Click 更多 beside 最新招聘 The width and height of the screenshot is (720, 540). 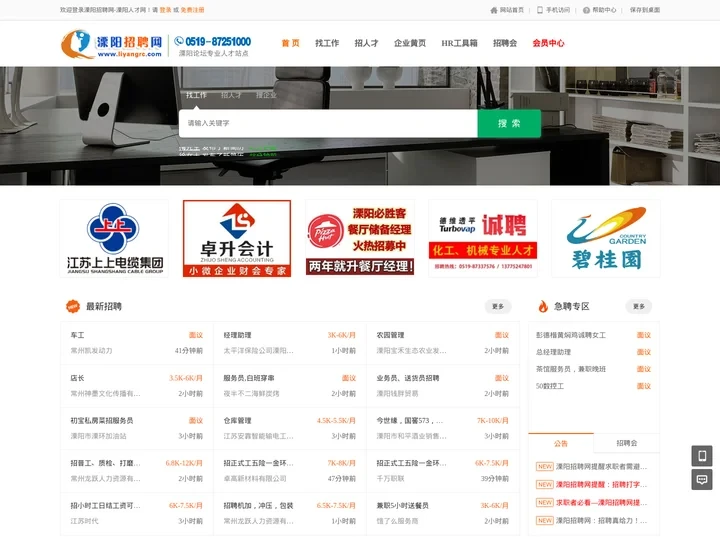point(498,306)
